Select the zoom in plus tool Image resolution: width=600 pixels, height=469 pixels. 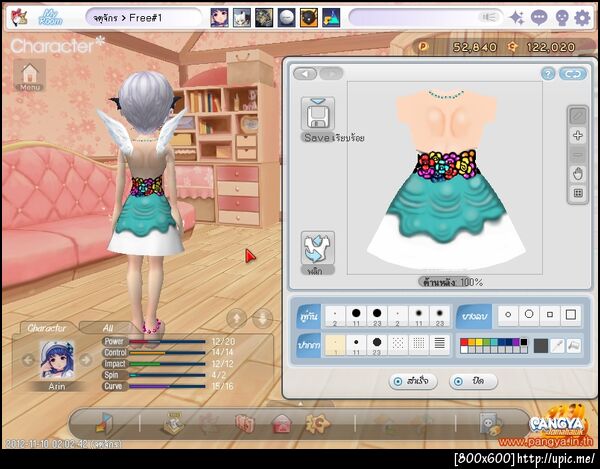578,135
